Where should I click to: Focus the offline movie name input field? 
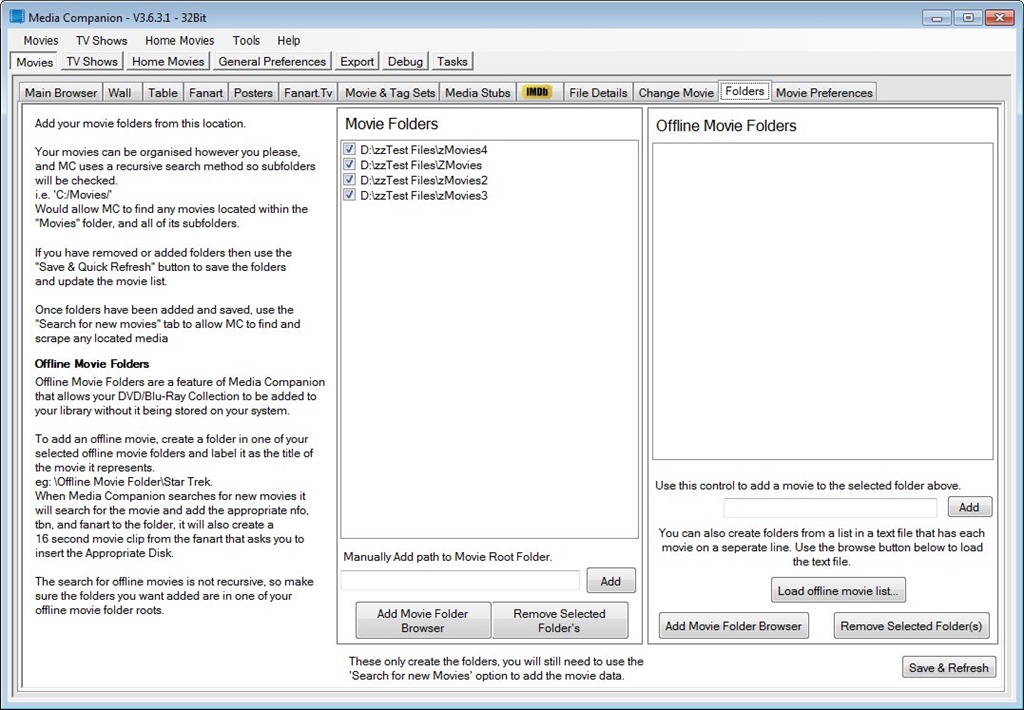point(830,508)
